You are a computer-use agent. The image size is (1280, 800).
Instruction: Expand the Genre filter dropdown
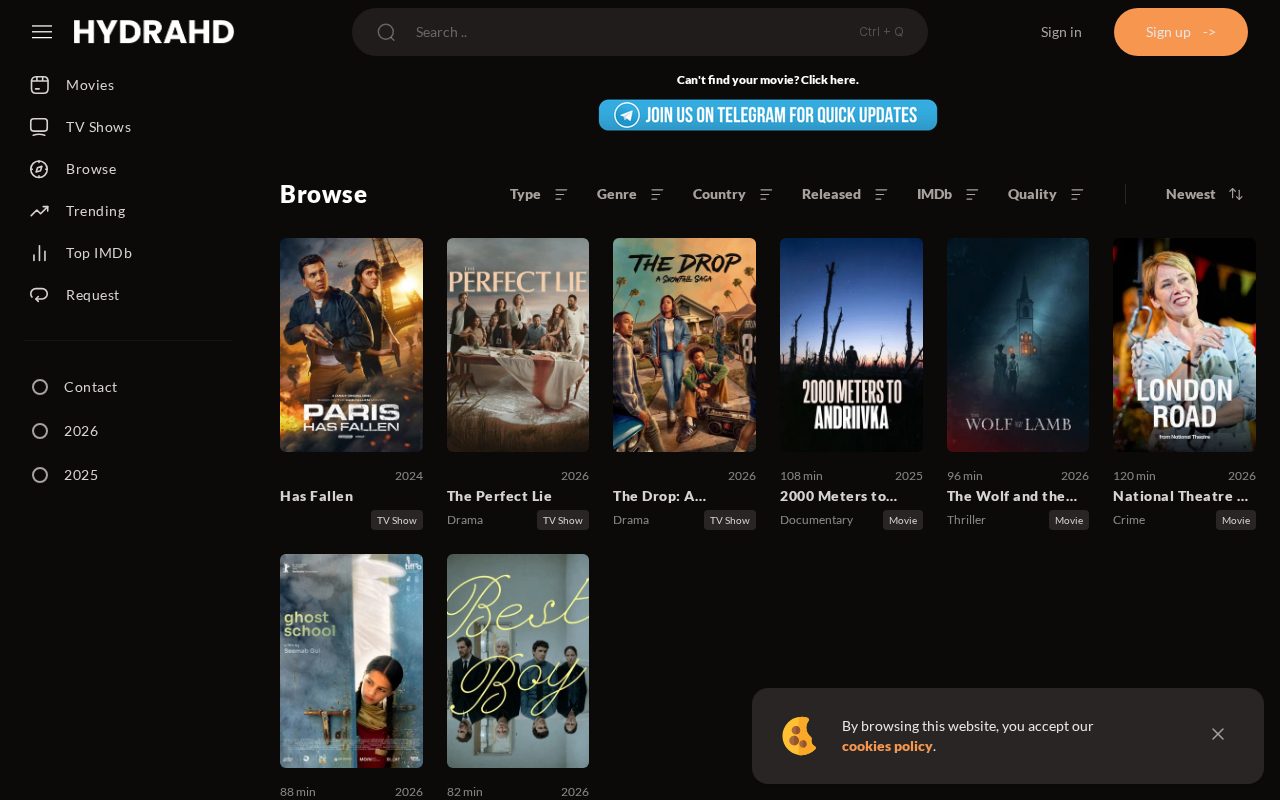tap(630, 194)
